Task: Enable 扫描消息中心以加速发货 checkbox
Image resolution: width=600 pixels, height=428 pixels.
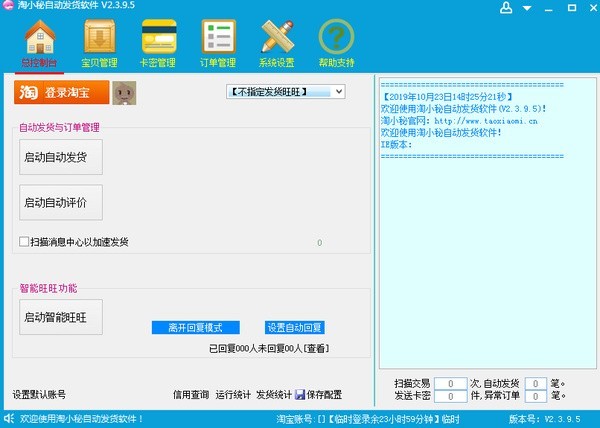Action: [25, 242]
